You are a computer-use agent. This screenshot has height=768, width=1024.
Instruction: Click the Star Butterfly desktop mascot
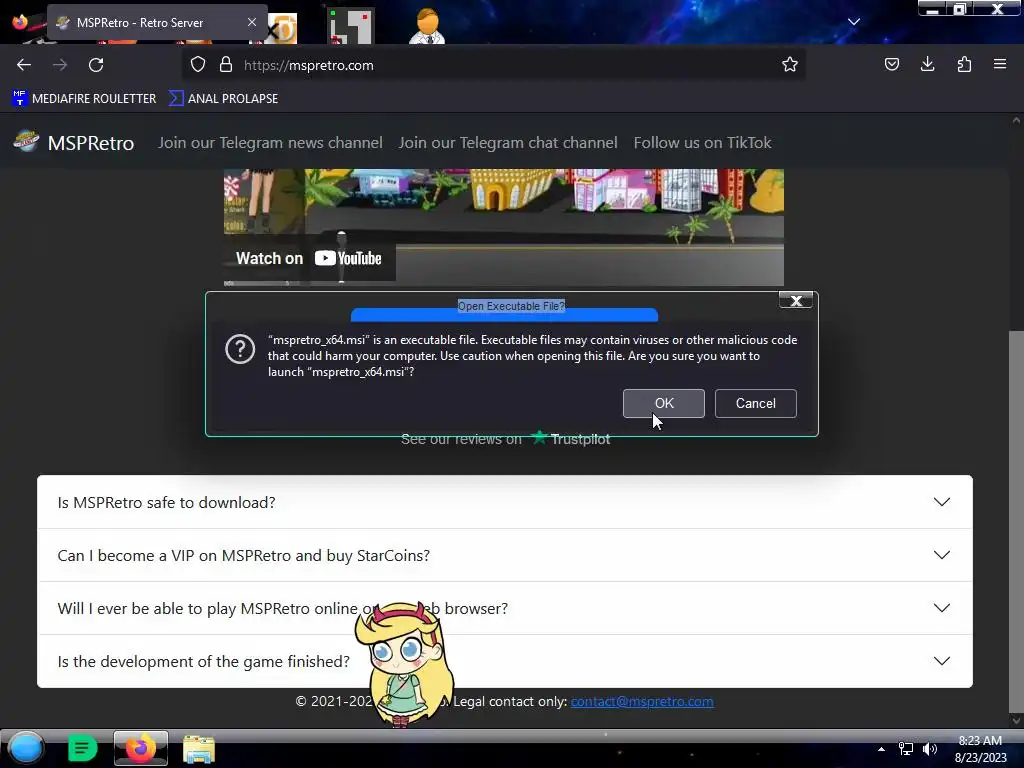coord(405,664)
